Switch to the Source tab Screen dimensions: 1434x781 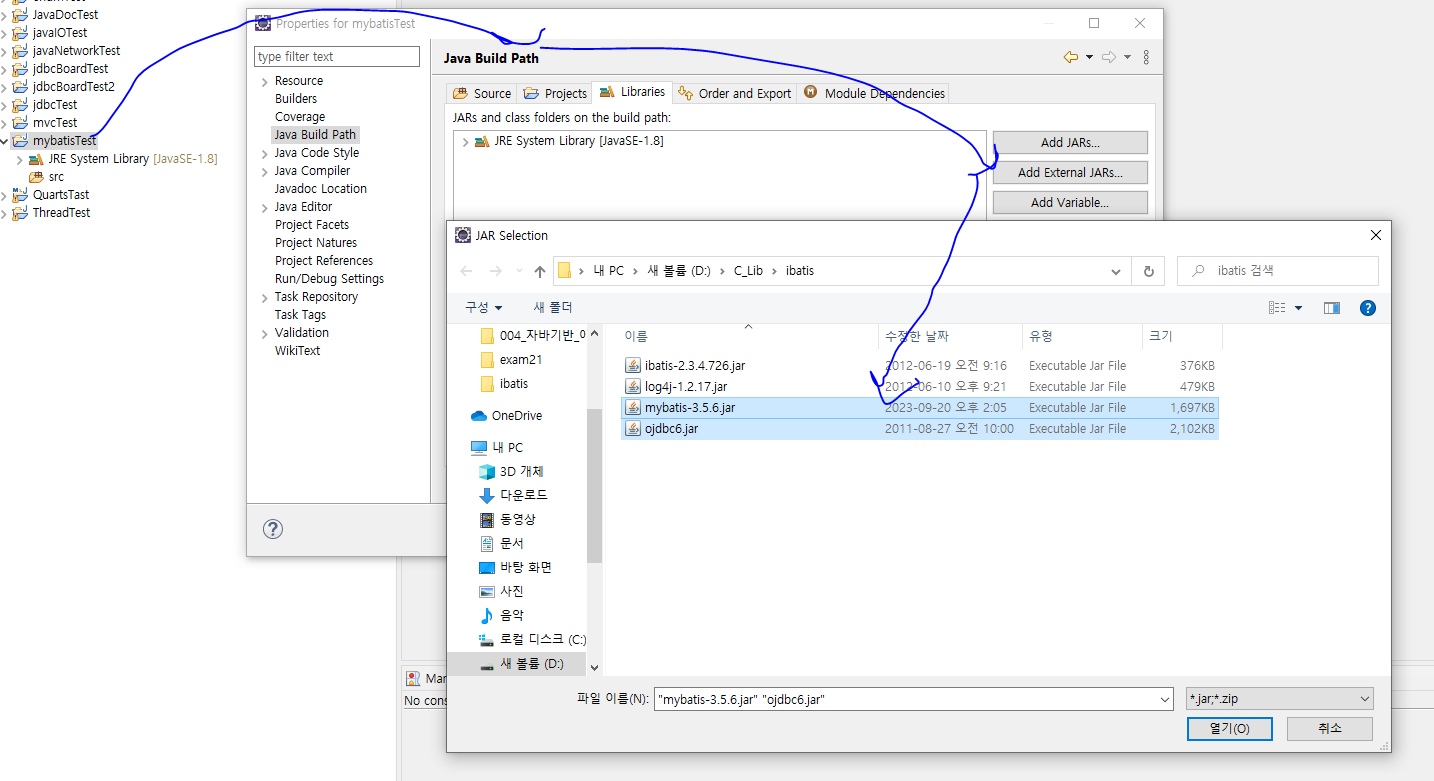[x=482, y=94]
